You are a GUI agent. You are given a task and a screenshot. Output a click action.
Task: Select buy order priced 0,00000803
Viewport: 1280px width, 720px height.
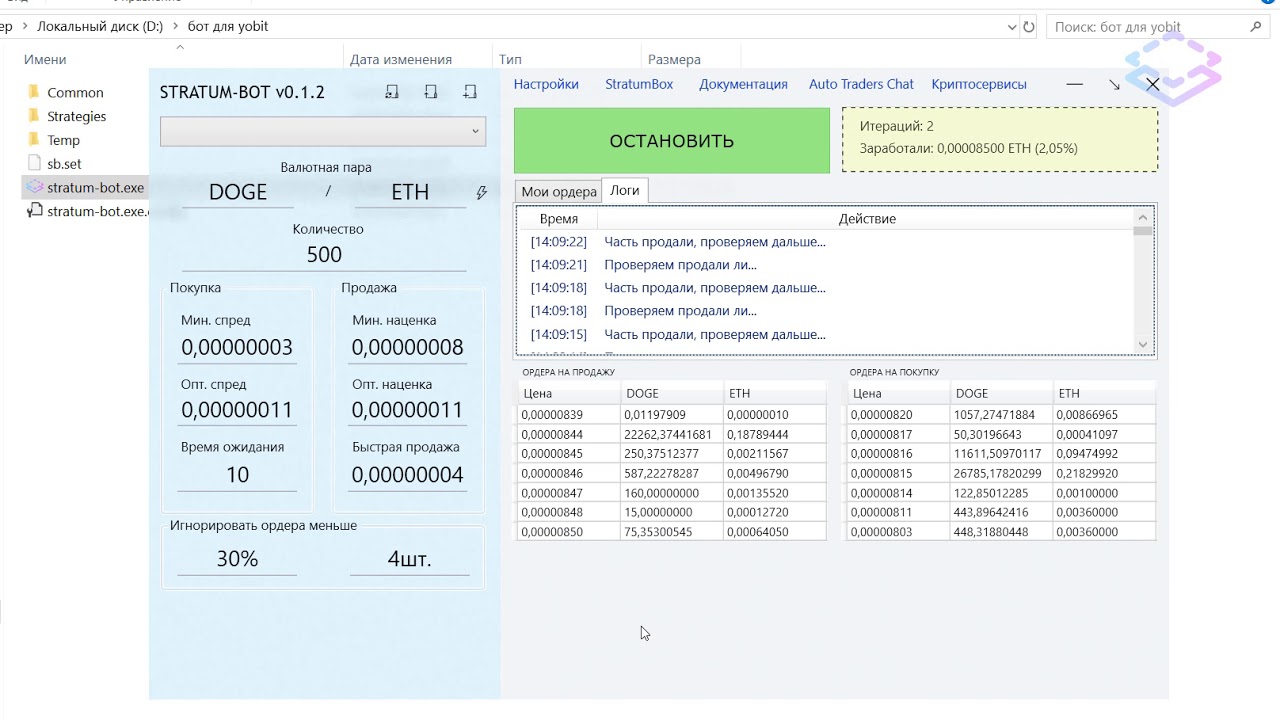pyautogui.click(x=1001, y=532)
